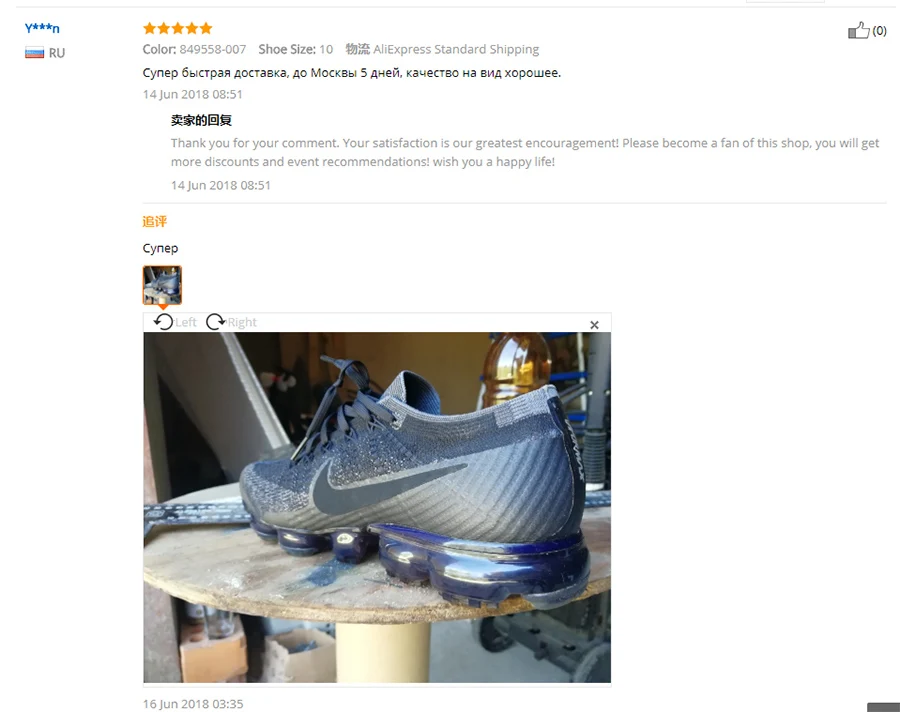Click the Left rotate label
The image size is (900, 712).
pos(186,322)
